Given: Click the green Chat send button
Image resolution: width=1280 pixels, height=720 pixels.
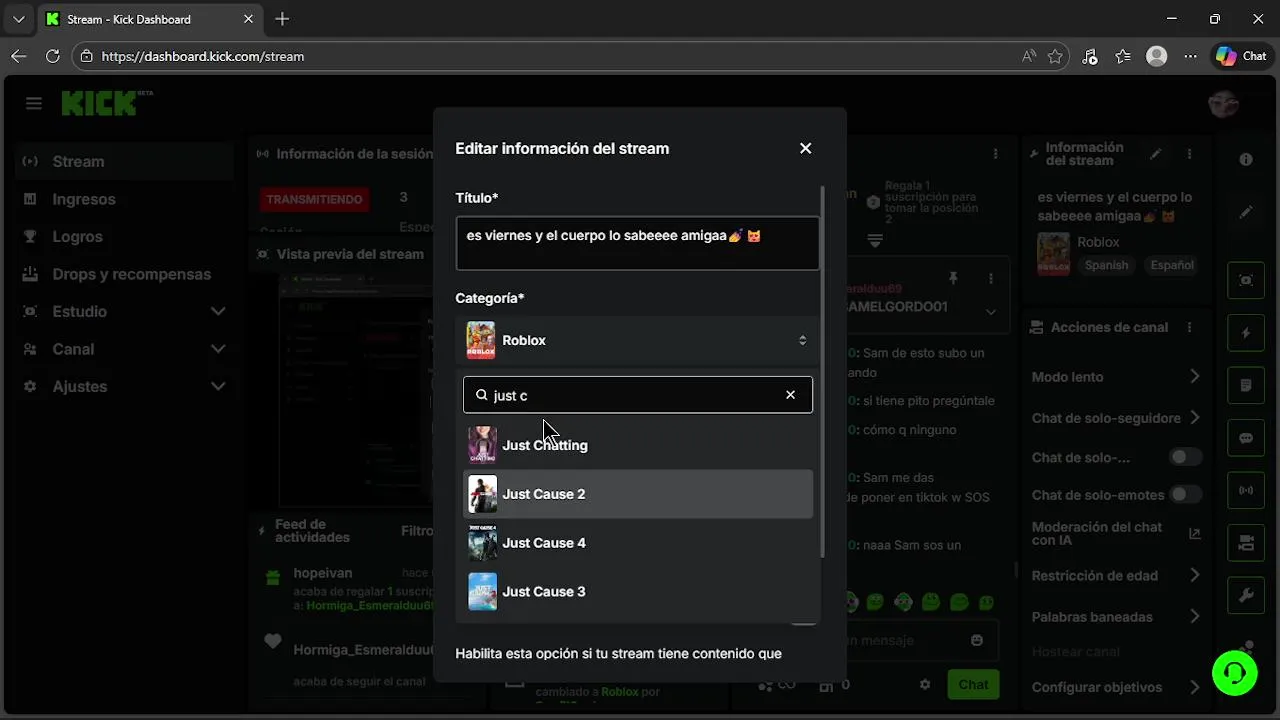Looking at the screenshot, I should pyautogui.click(x=973, y=685).
